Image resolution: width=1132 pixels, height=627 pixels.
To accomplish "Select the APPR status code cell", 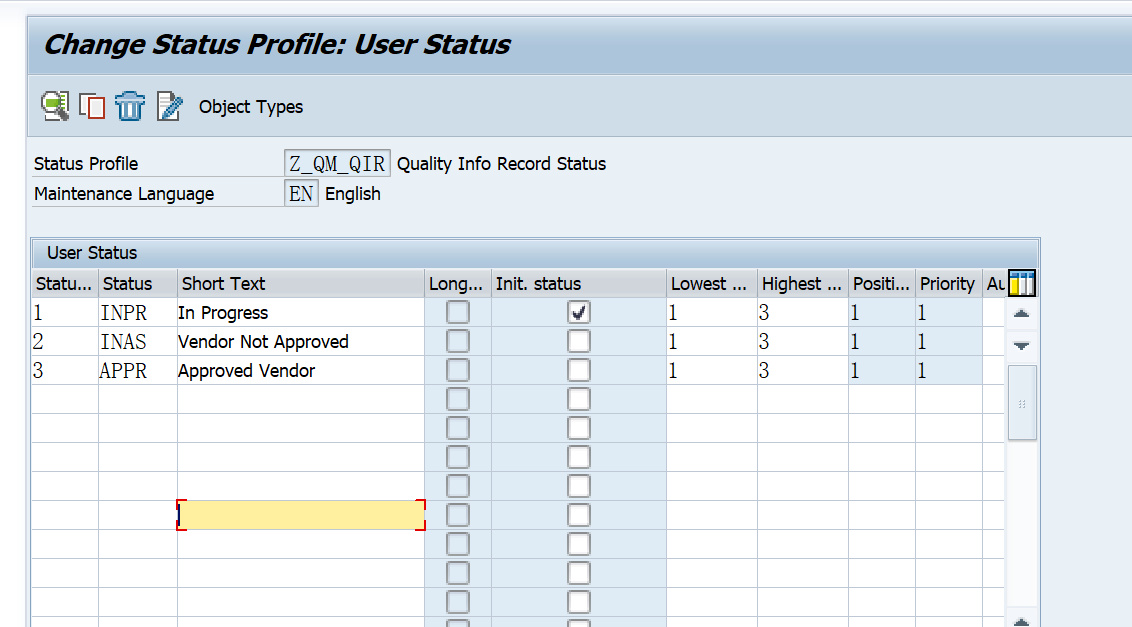I will tap(137, 371).
